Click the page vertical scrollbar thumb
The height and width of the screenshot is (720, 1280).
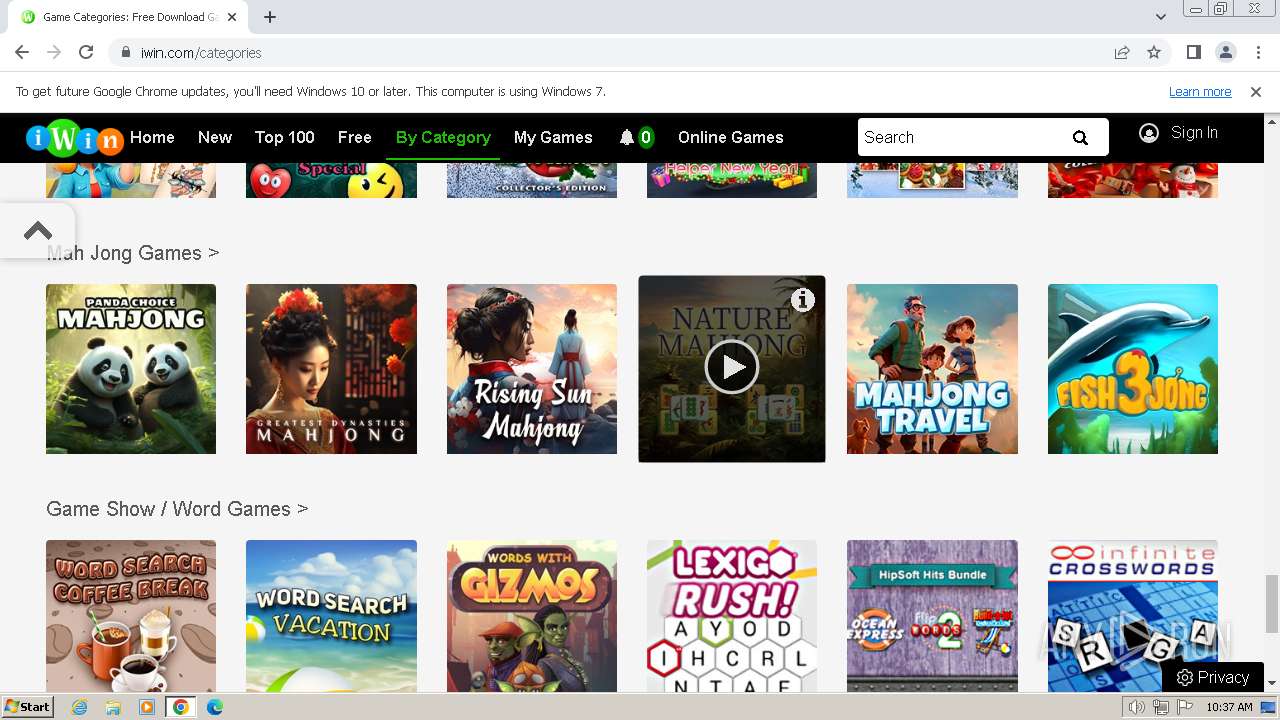[1271, 604]
